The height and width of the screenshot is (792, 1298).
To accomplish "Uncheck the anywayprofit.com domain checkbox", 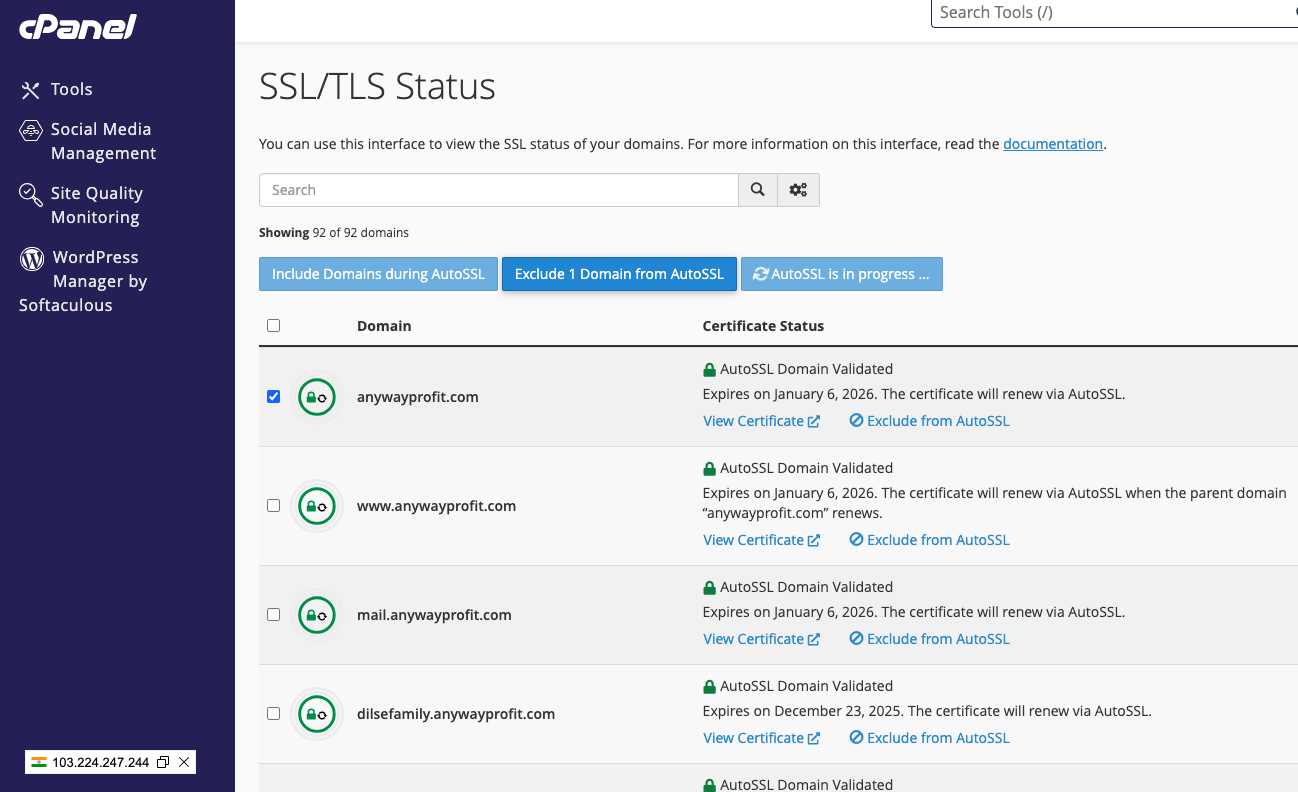I will coord(274,397).
